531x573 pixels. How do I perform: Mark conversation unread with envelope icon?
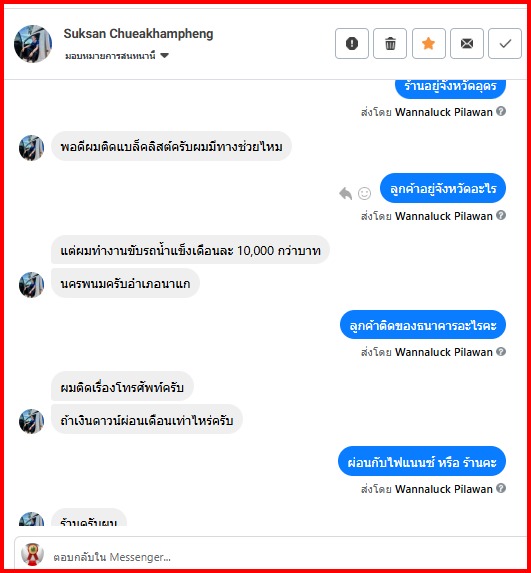pos(467,43)
